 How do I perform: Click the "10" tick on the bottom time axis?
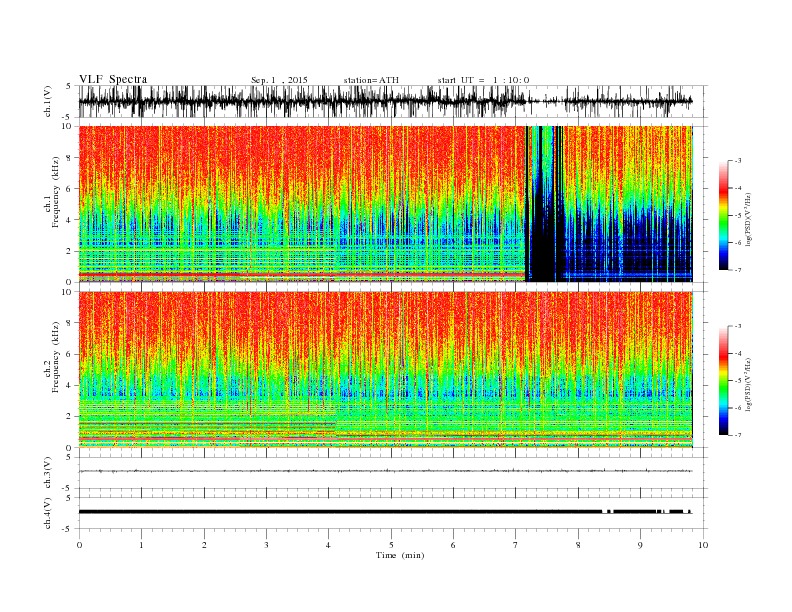(x=703, y=545)
